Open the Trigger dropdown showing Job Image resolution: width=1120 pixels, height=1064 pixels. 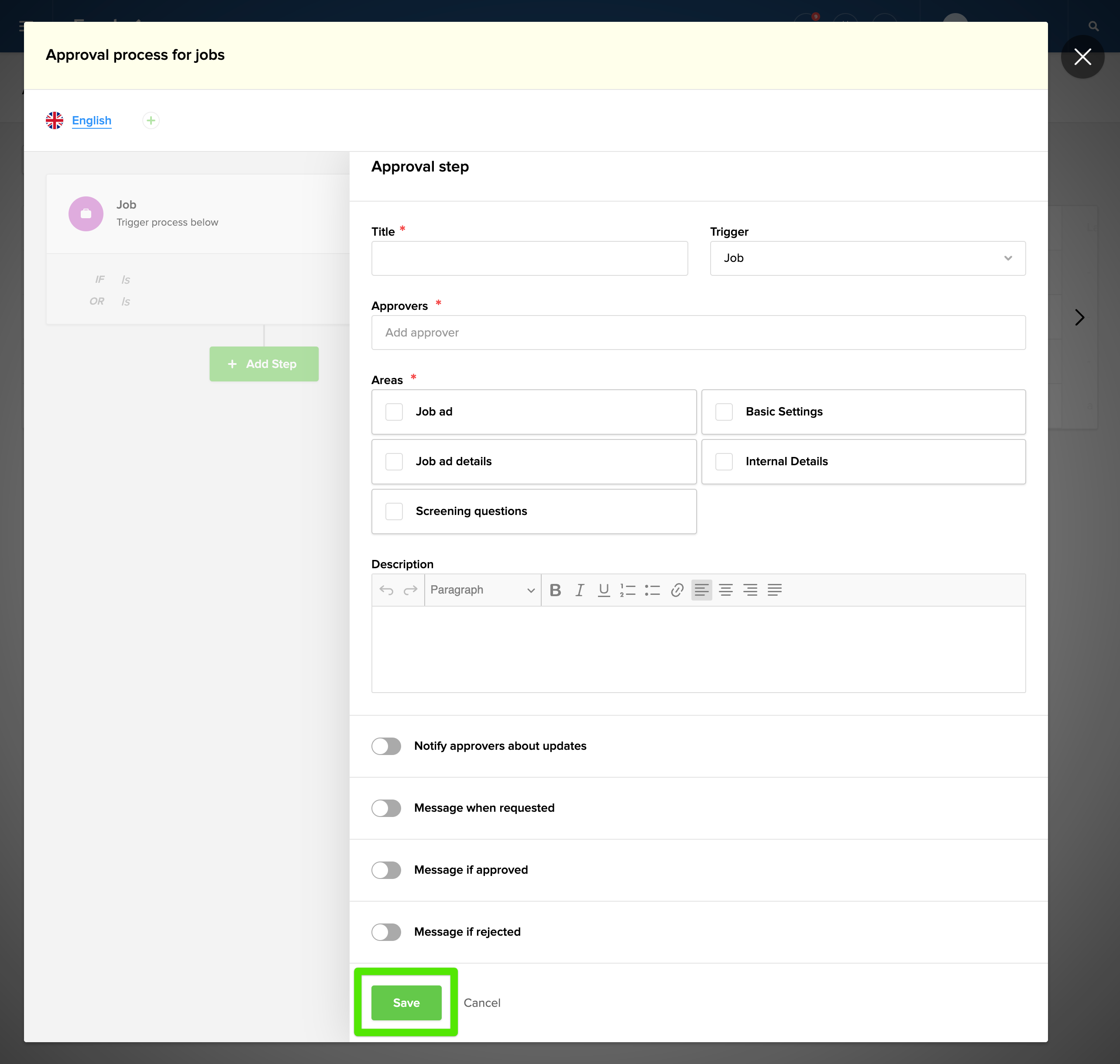tap(867, 258)
